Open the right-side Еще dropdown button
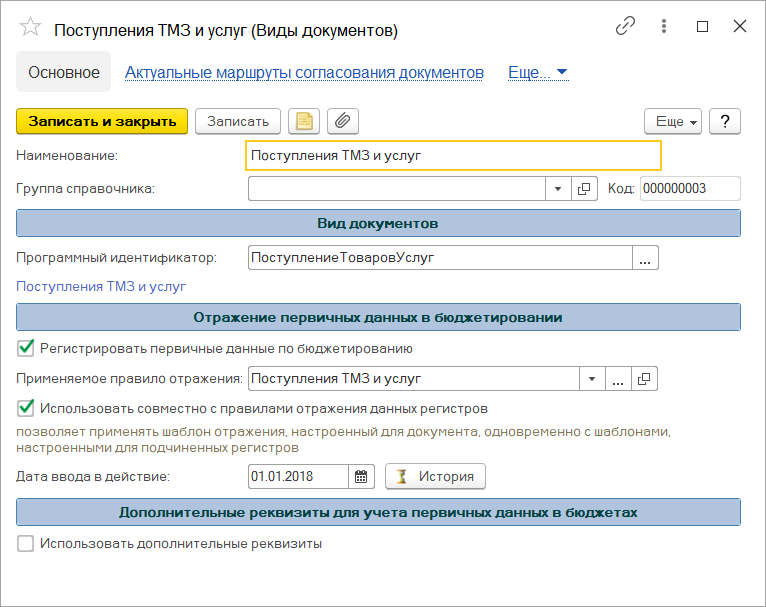Image resolution: width=766 pixels, height=607 pixels. click(x=676, y=121)
